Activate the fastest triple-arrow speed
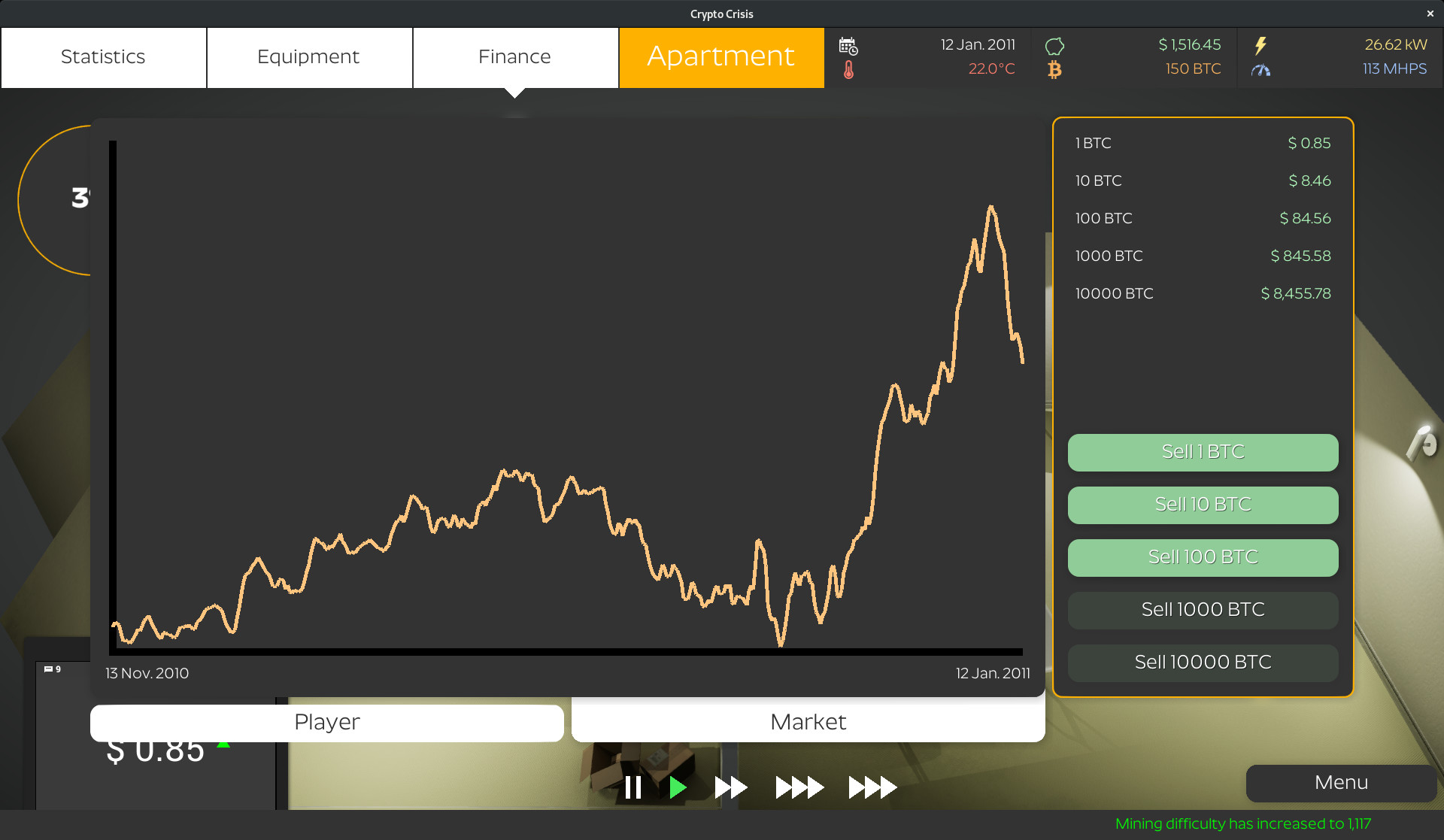This screenshot has width=1444, height=840. point(872,787)
